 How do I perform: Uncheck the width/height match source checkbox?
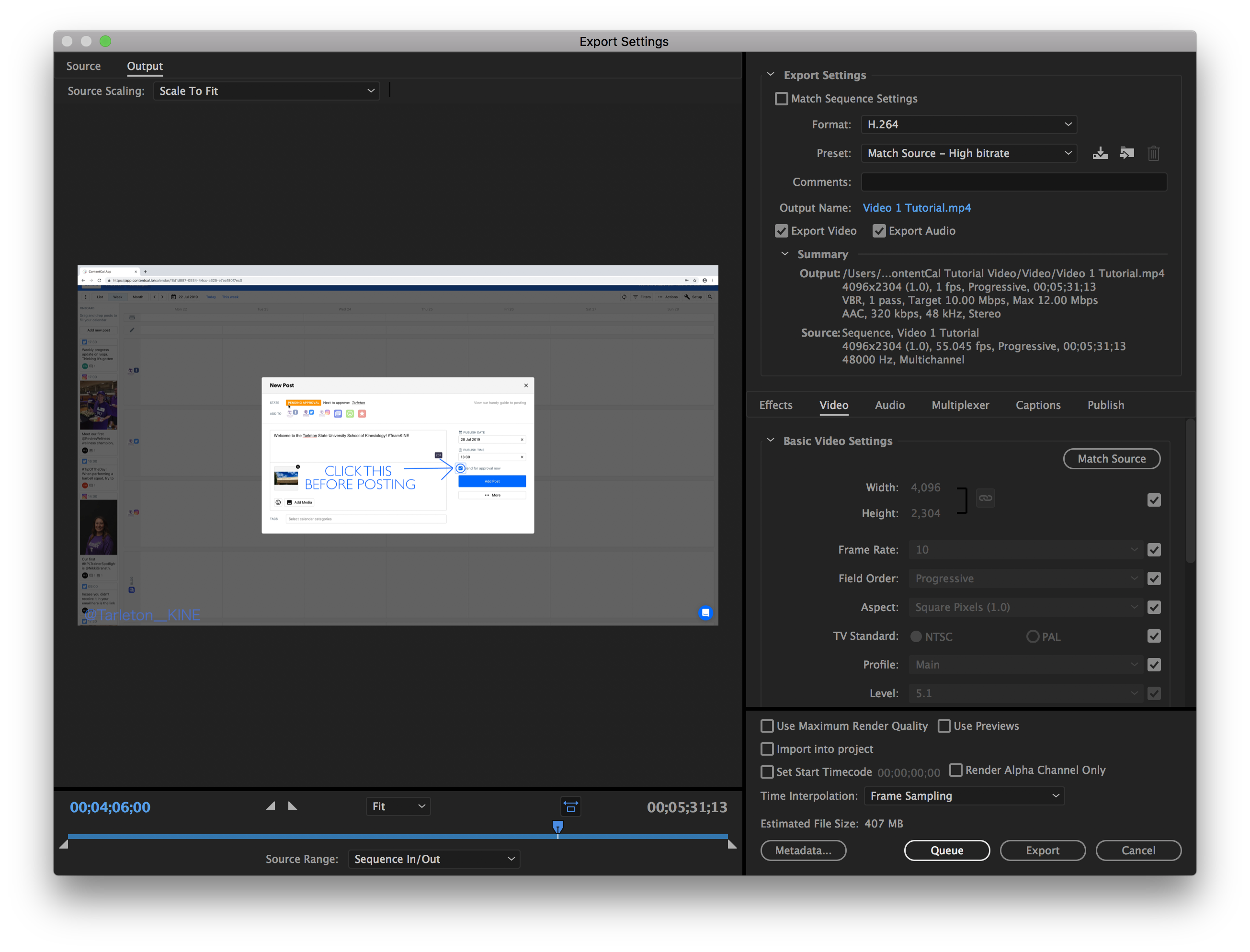[x=1154, y=500]
